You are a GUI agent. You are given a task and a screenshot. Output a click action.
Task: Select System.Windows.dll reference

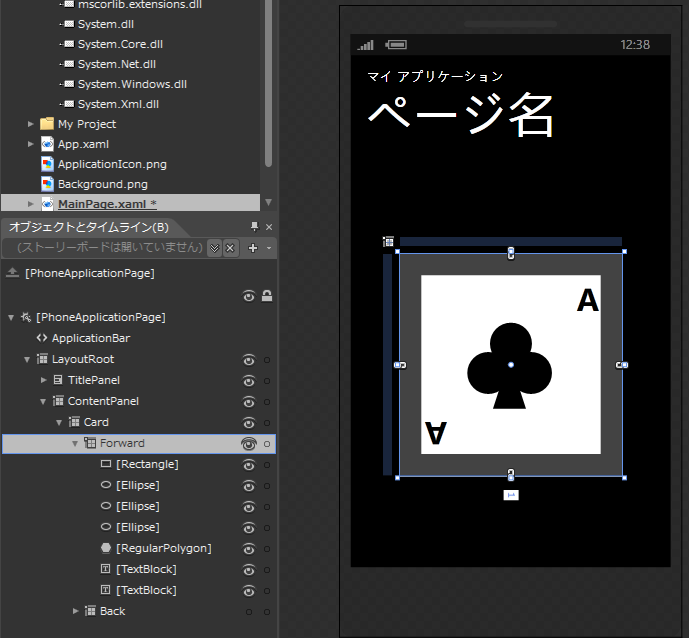(x=132, y=84)
